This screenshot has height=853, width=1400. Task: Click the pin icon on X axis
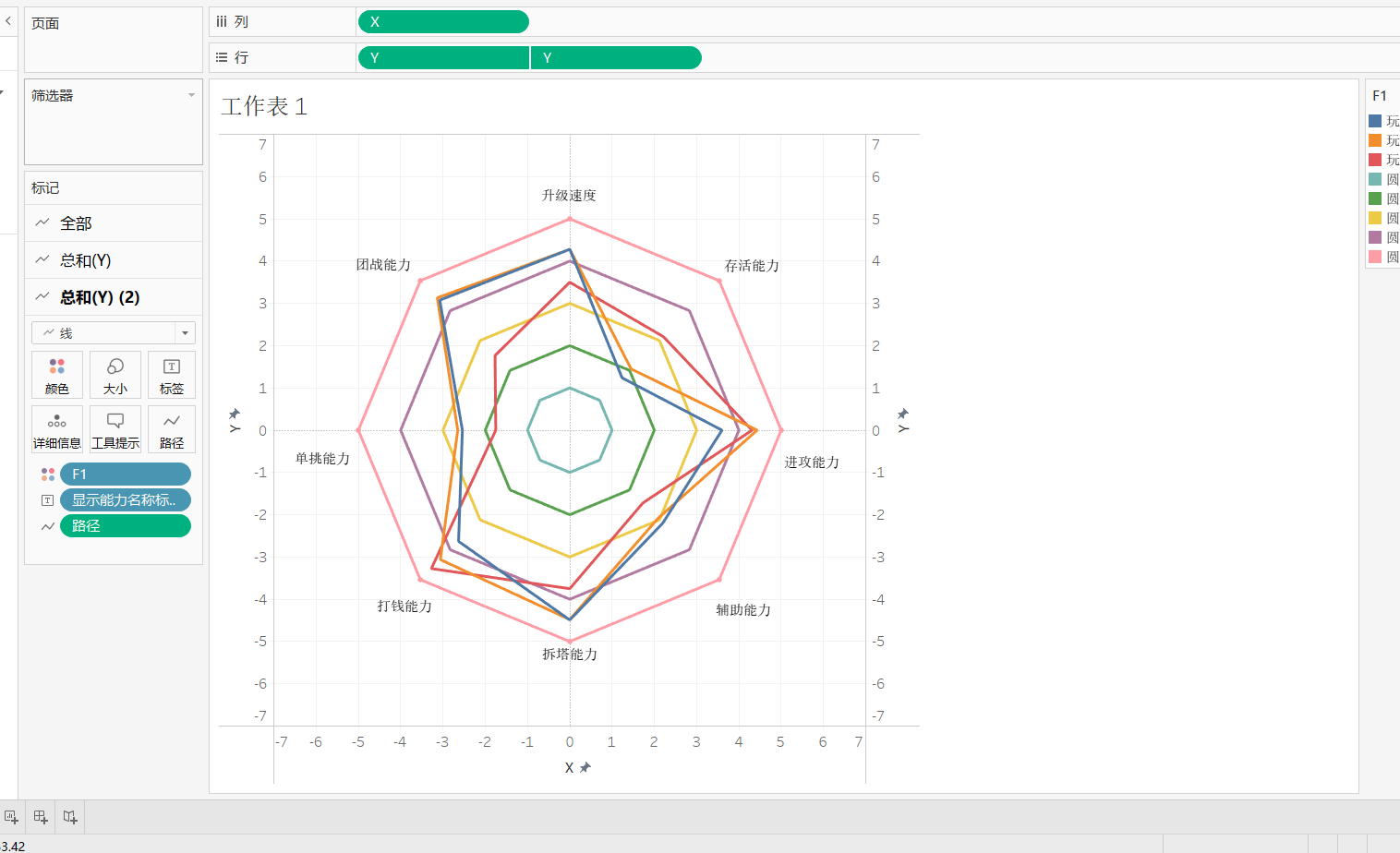click(x=585, y=767)
